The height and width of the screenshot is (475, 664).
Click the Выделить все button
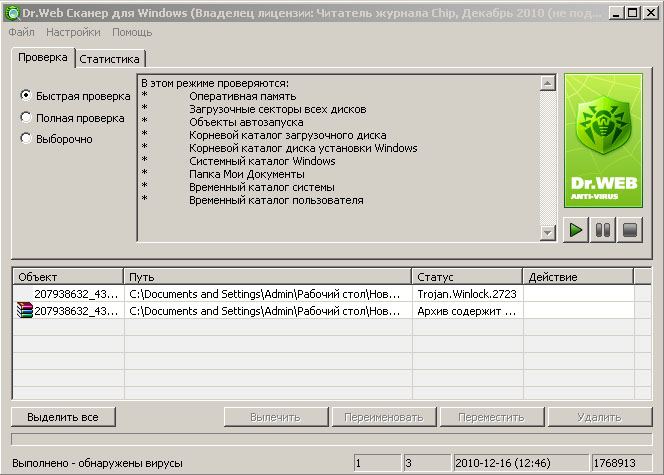click(x=63, y=417)
